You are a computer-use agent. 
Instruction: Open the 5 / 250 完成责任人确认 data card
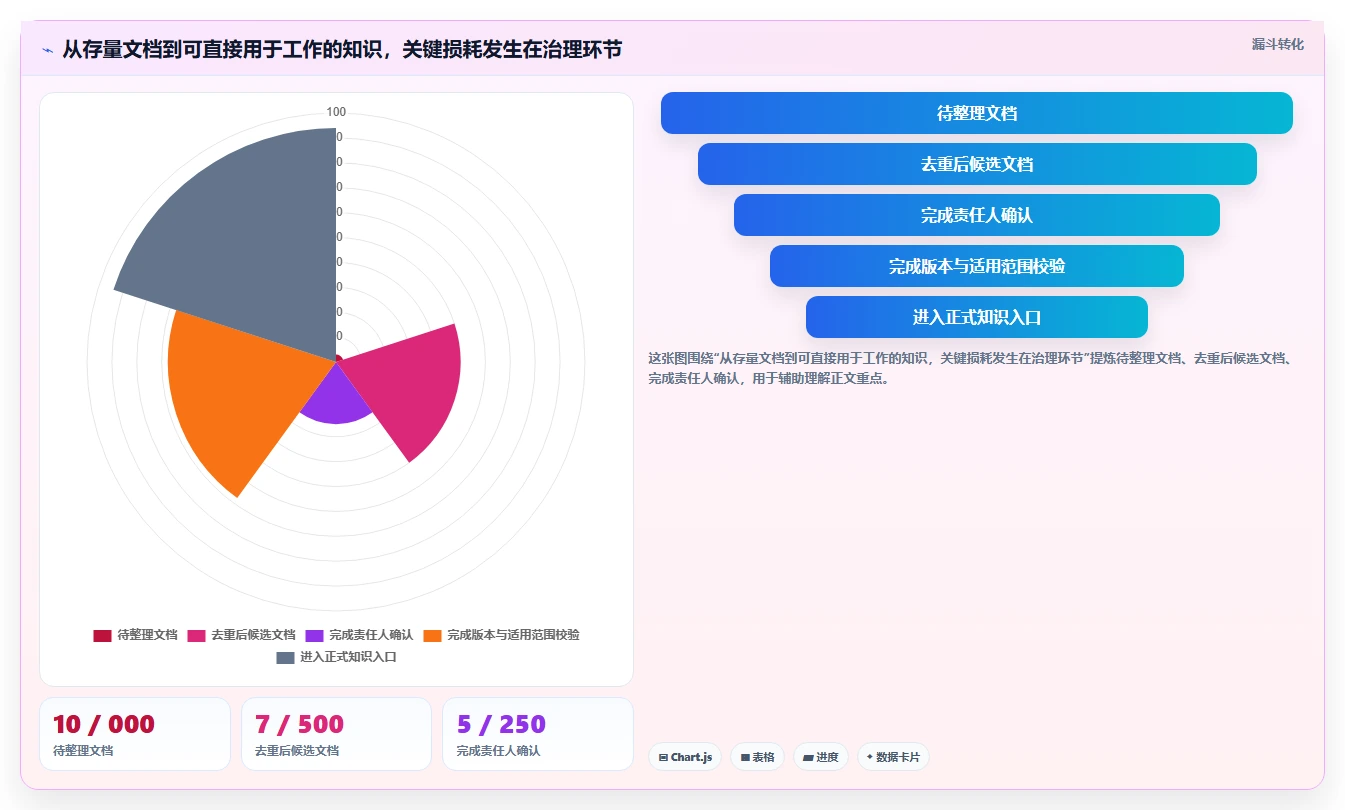tap(538, 734)
